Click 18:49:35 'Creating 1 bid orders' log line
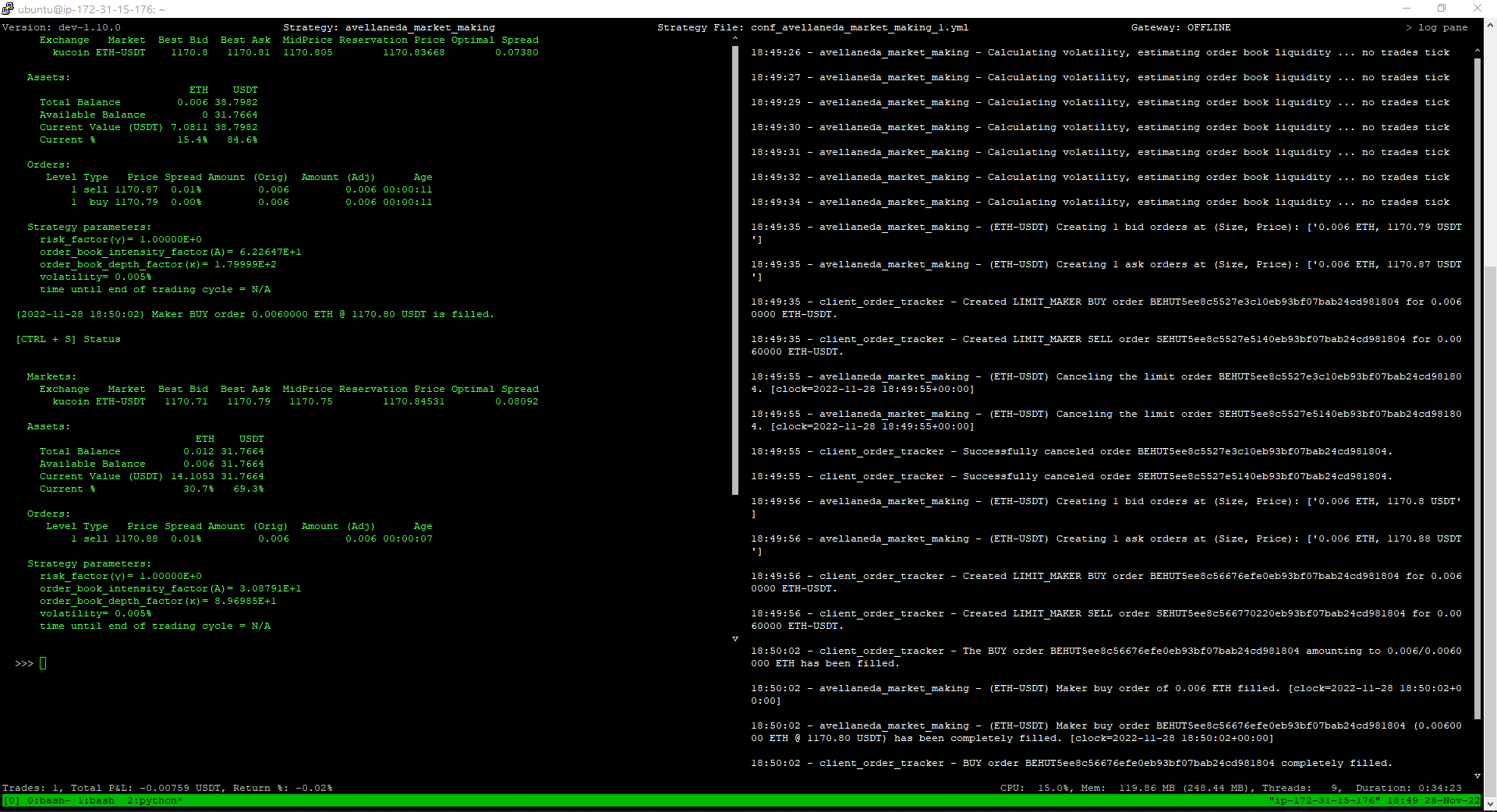This screenshot has height=812, width=1497. 1106,233
